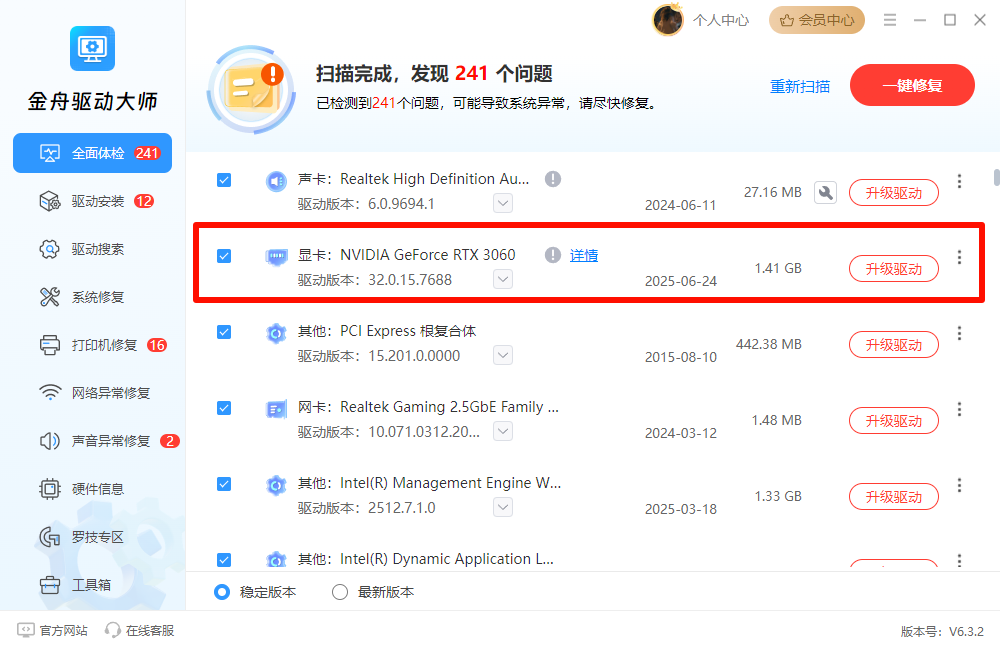This screenshot has width=1000, height=650.
Task: Click 升级驱动 for Intel Management Engine
Action: 893,497
